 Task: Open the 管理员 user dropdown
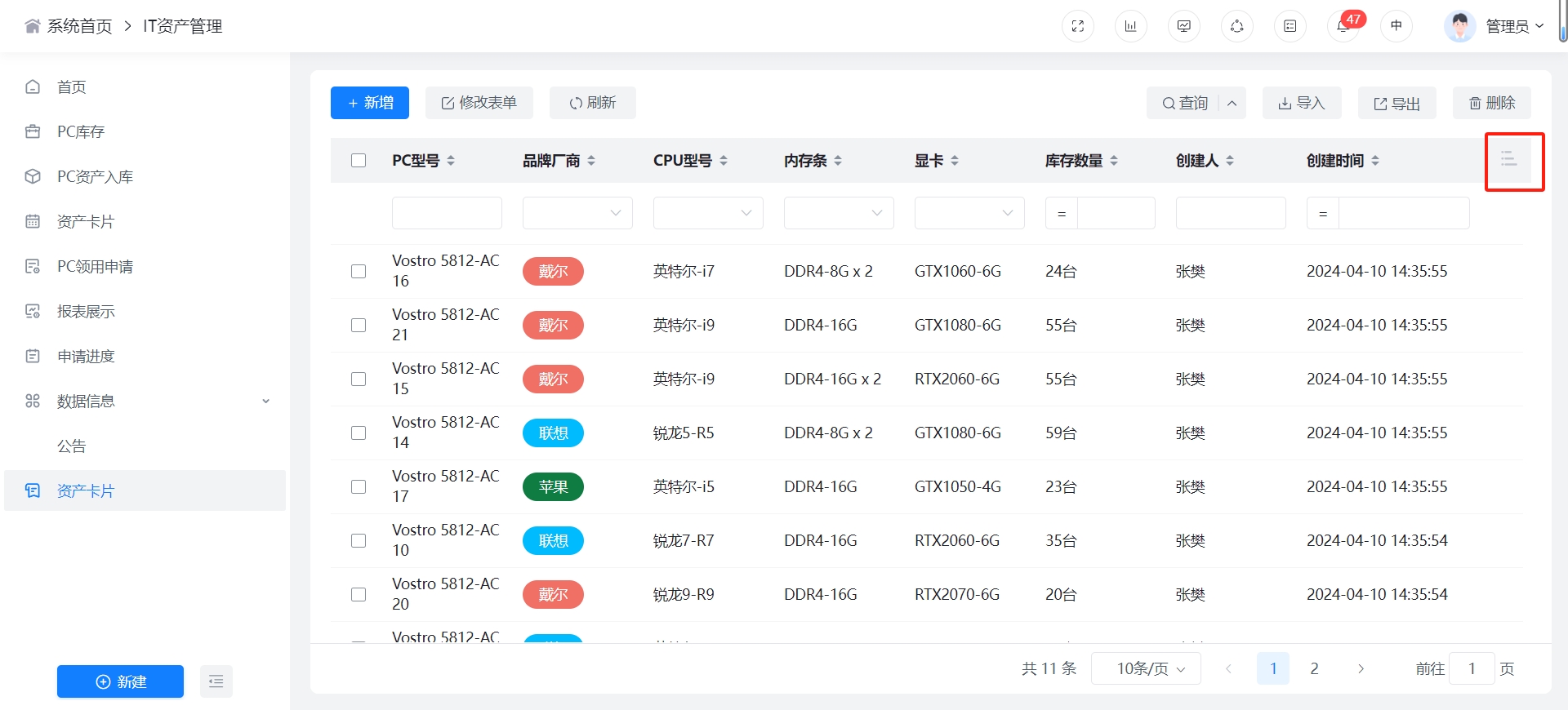coord(1515,26)
